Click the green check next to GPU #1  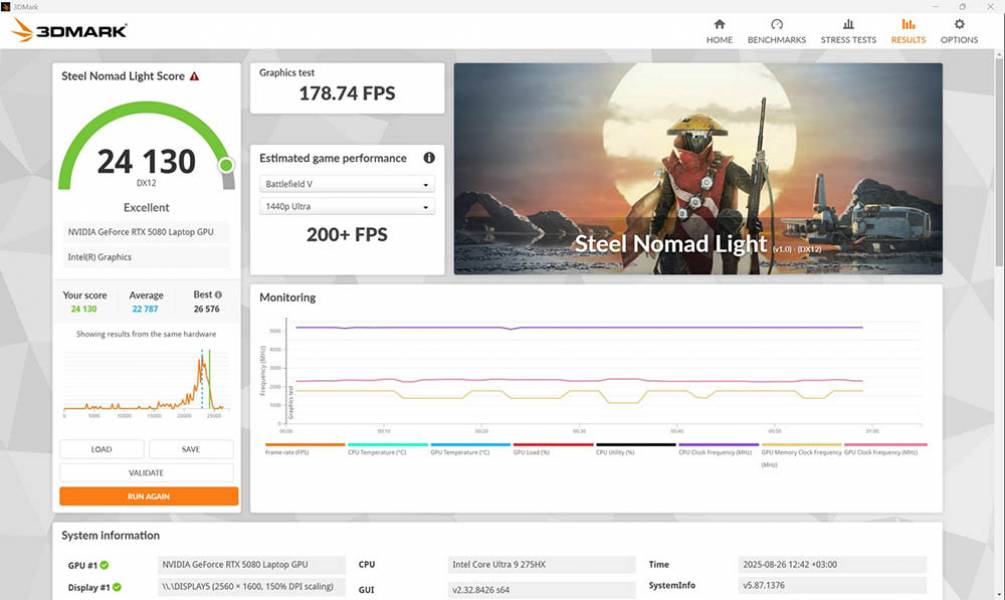click(x=105, y=565)
